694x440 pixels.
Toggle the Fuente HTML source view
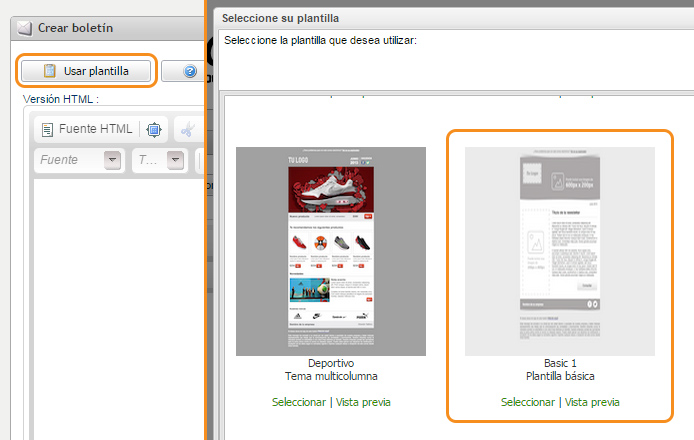tap(87, 129)
